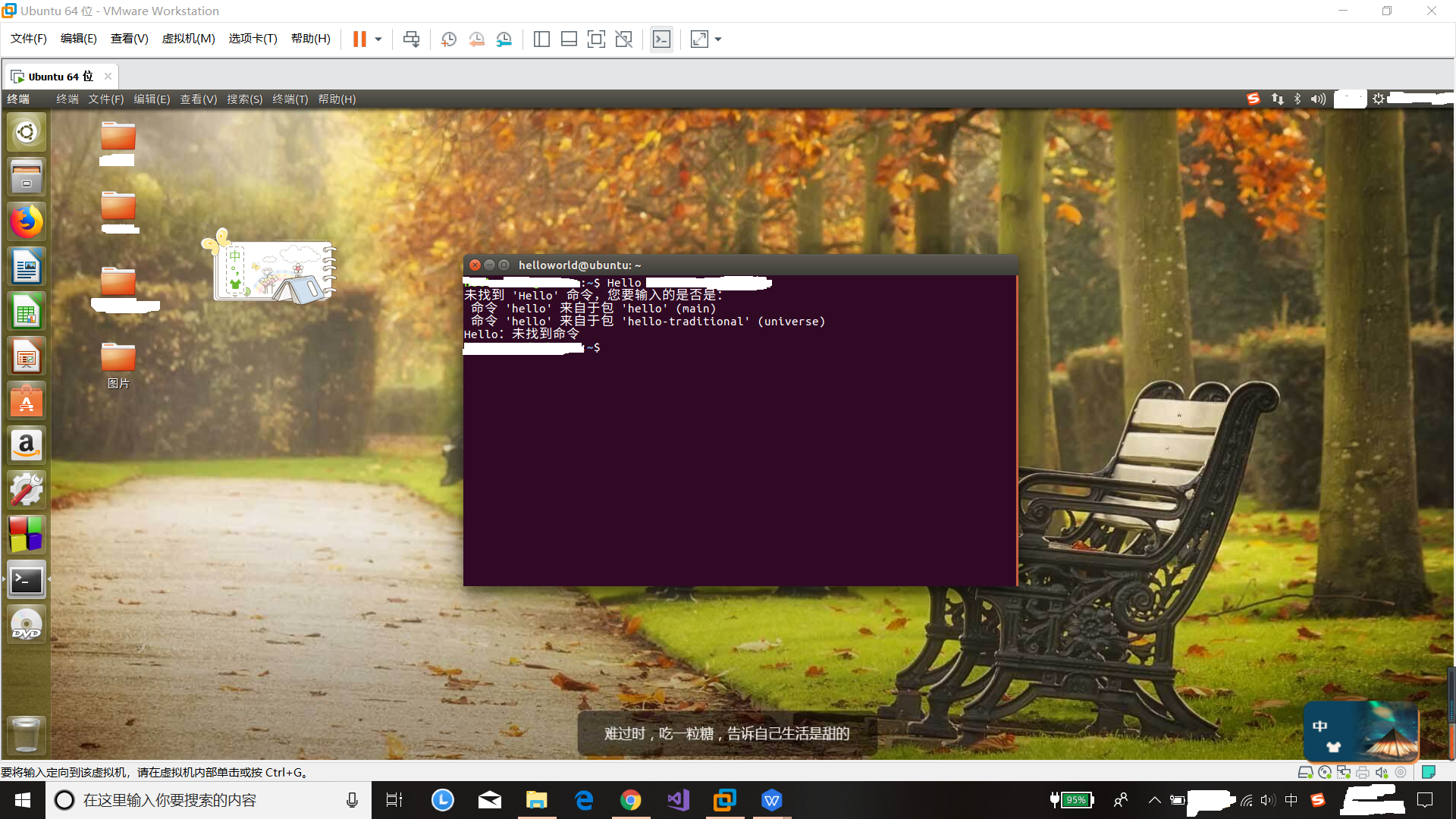The image size is (1456, 819).
Task: Launch Files manager from the Ubuntu dock
Action: (27, 177)
